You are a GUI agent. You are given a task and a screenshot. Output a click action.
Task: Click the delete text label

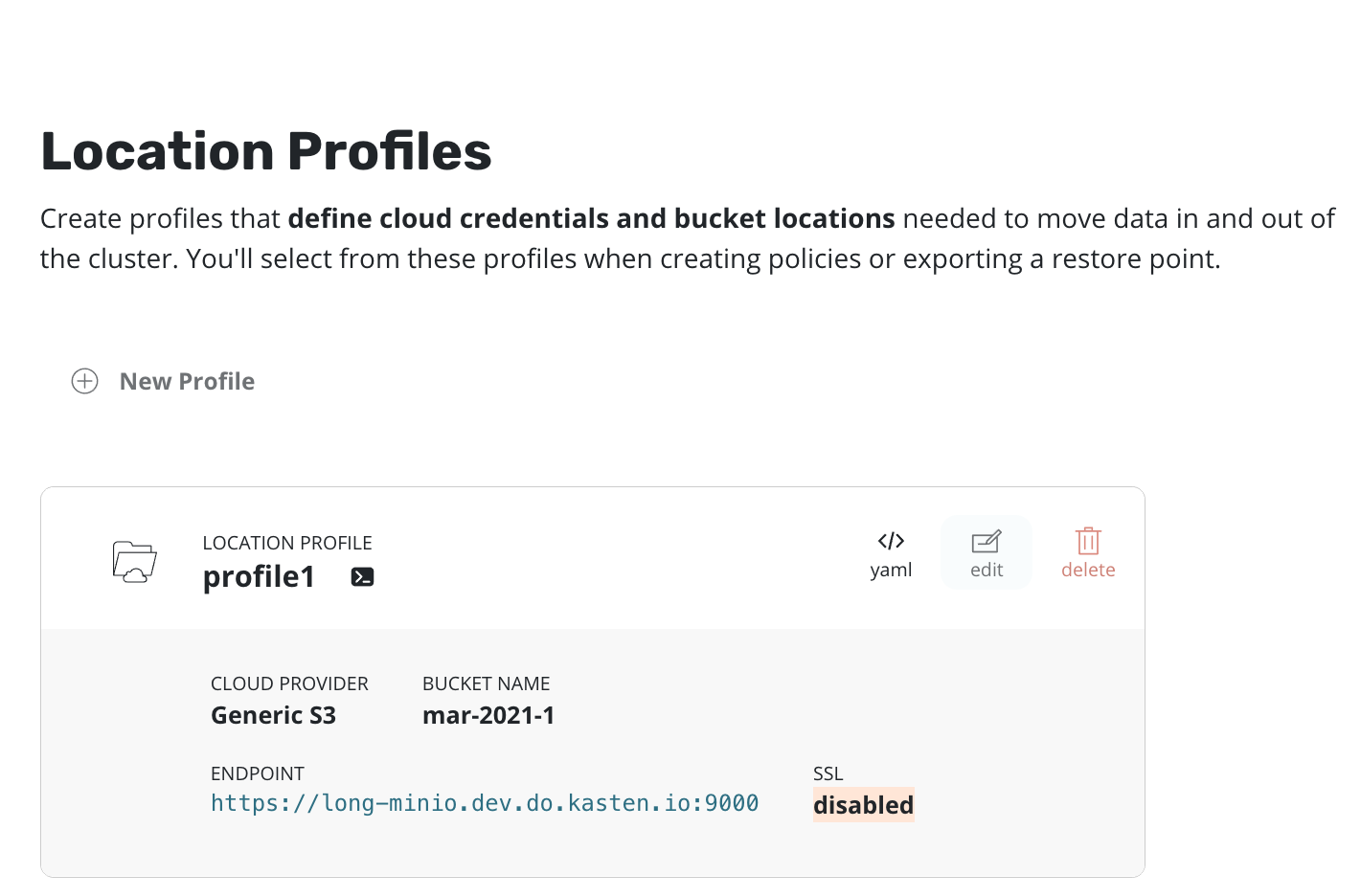click(1088, 570)
